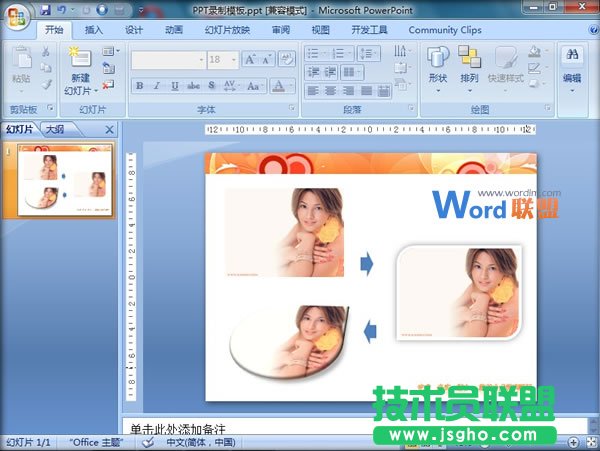Screen dimensions: 600x451
Task: Open the Slide Show (幻灯片放映) tab
Action: (227, 30)
